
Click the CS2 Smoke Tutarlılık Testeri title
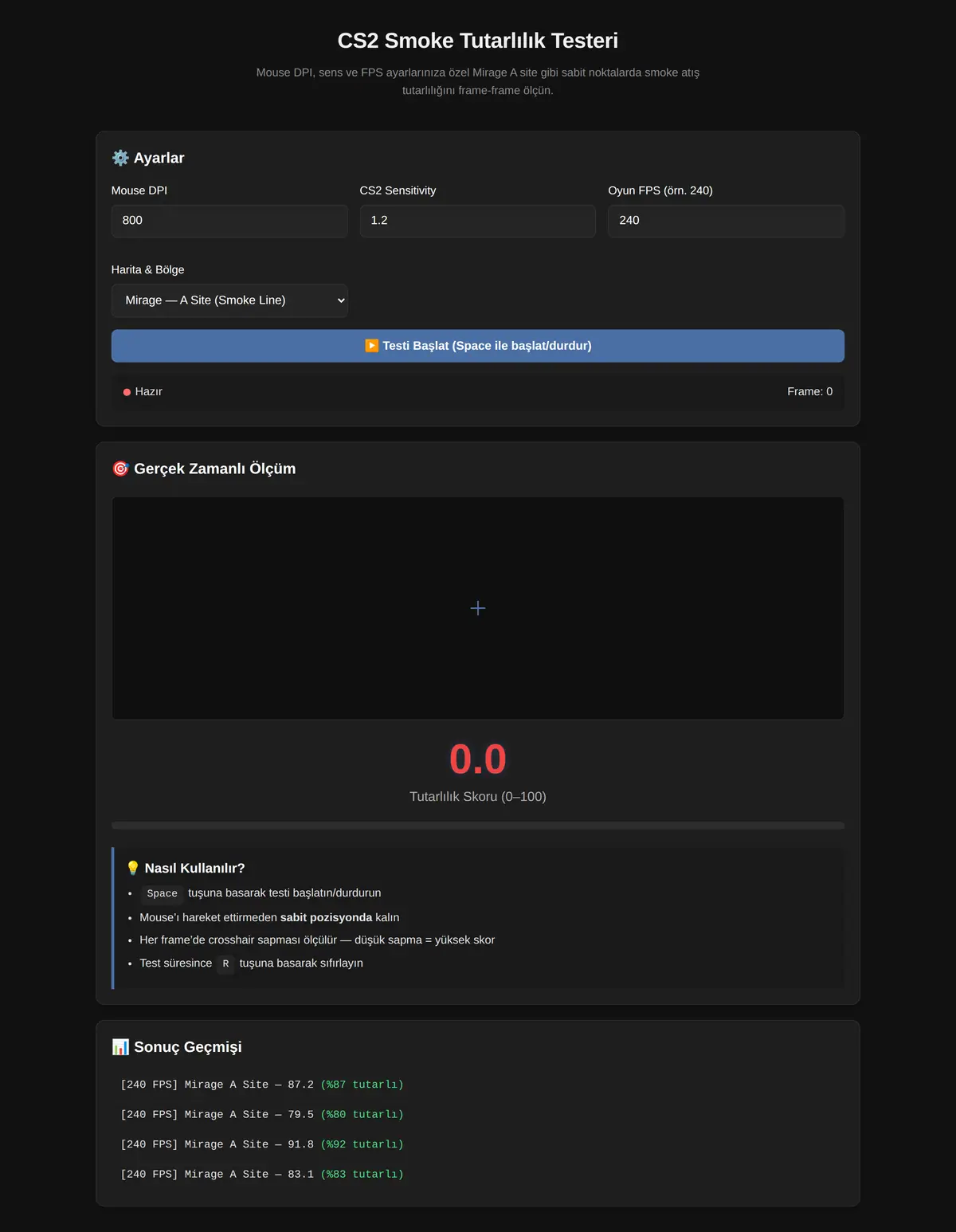point(478,41)
